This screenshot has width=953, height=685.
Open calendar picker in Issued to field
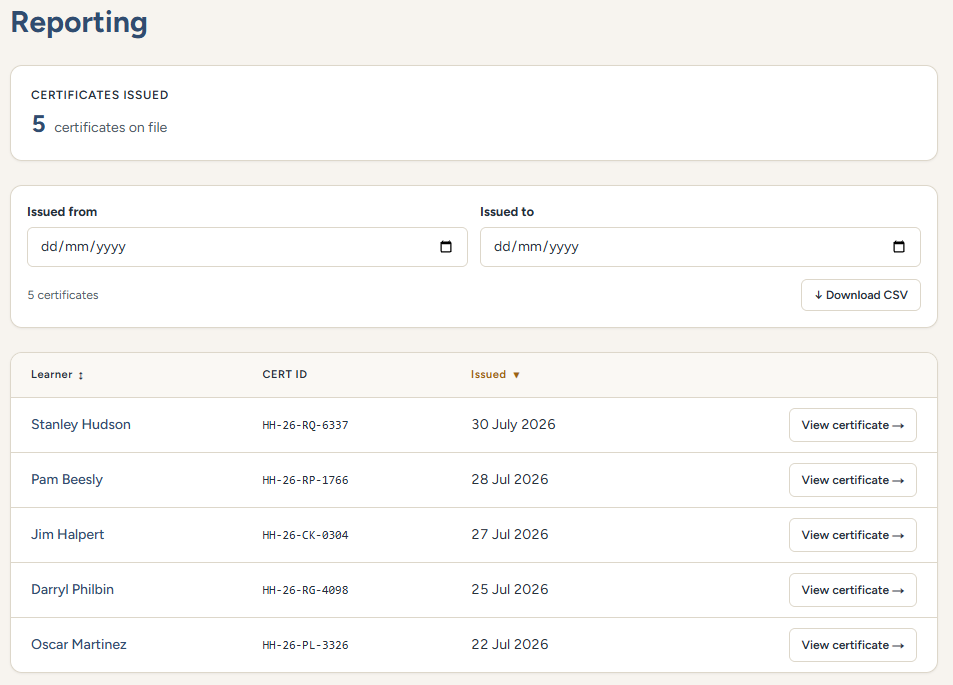pos(898,247)
